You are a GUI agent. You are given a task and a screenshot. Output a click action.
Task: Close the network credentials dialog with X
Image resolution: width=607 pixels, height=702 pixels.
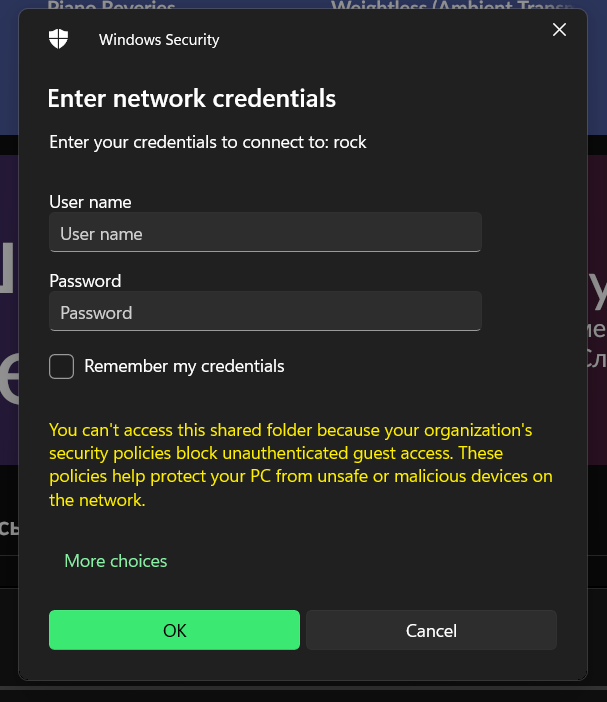559,30
